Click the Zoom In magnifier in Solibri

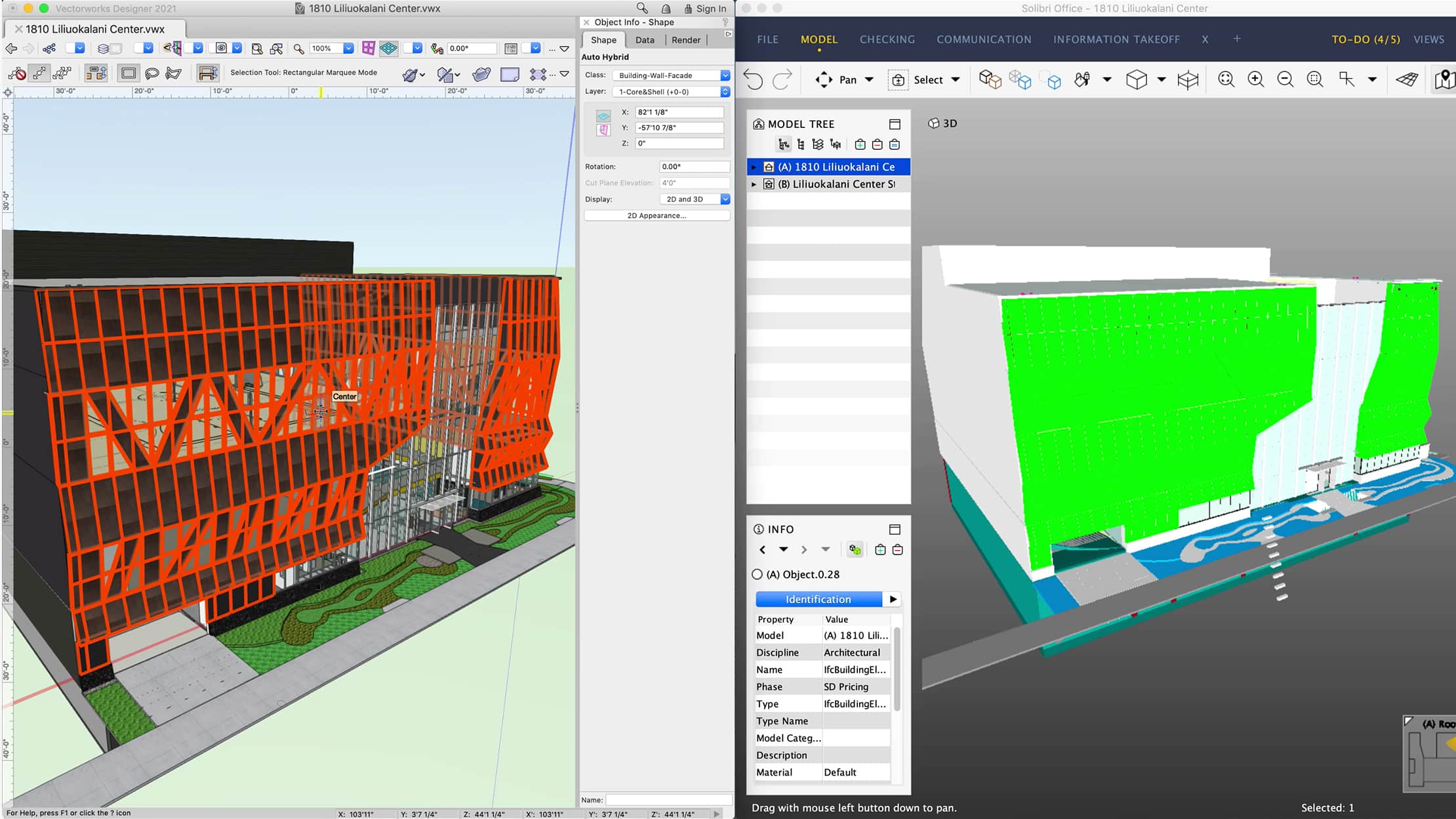1255,79
